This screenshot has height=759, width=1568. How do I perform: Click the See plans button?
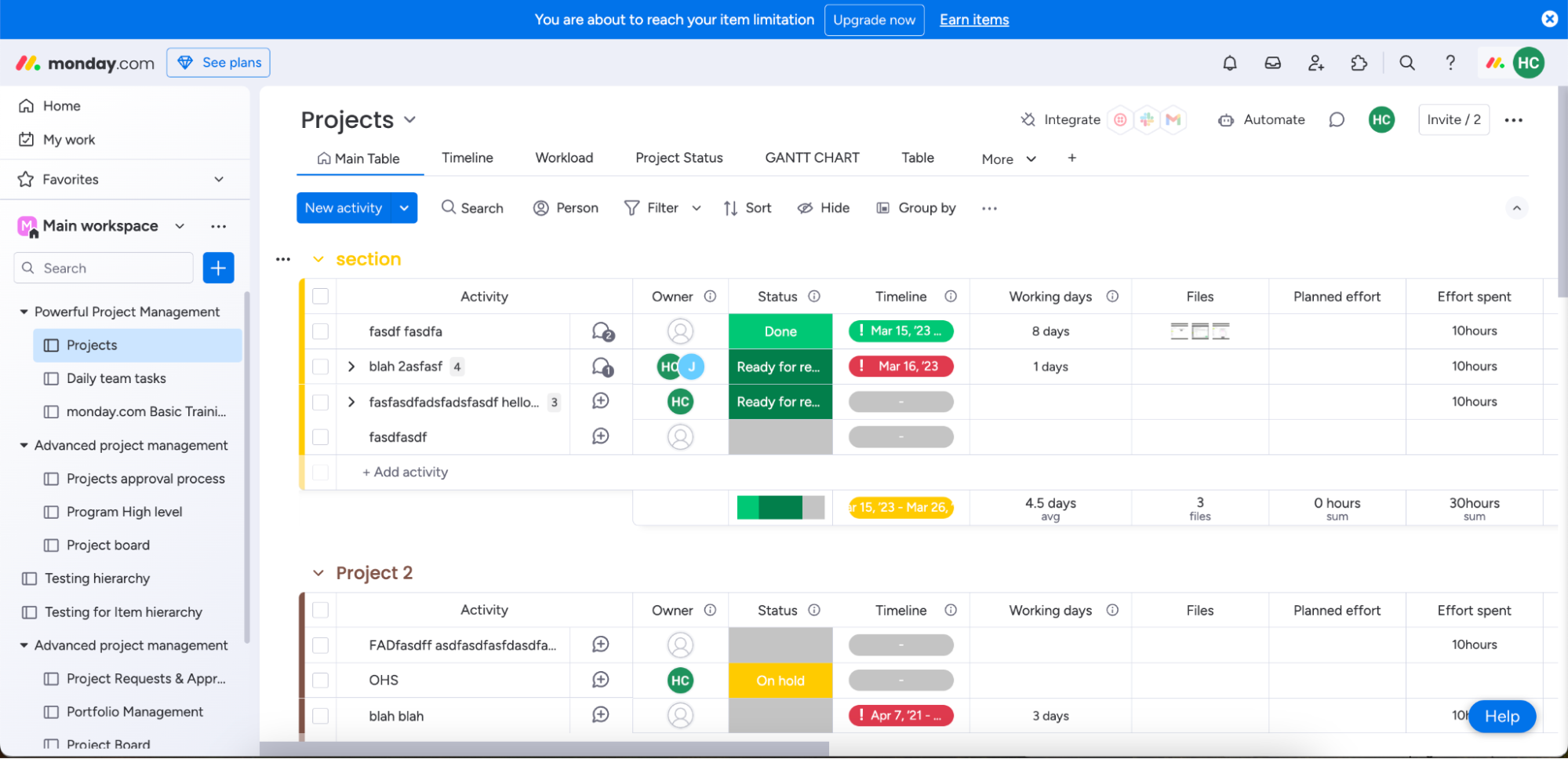pyautogui.click(x=218, y=63)
